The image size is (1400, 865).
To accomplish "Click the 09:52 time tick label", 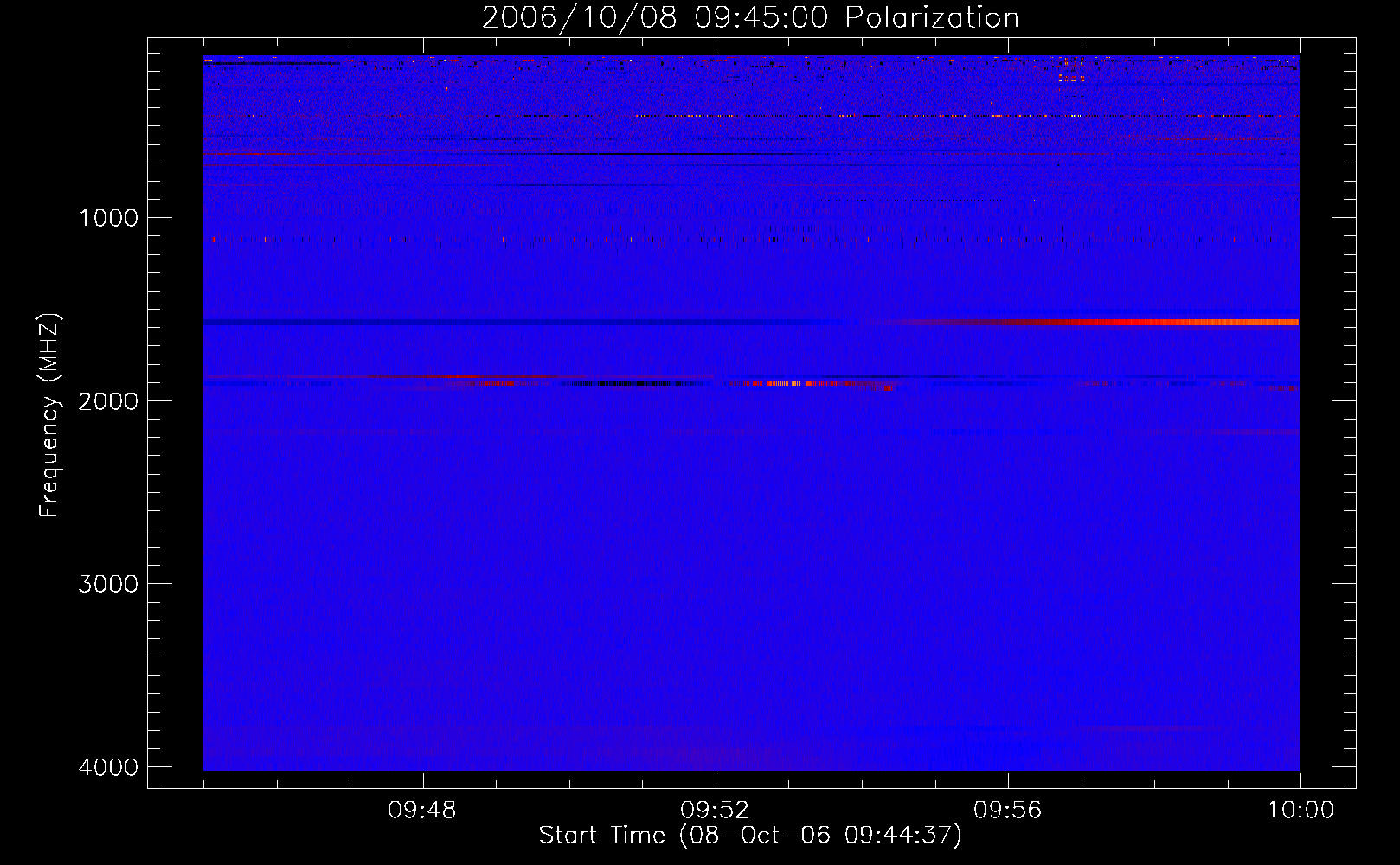I will tap(715, 811).
